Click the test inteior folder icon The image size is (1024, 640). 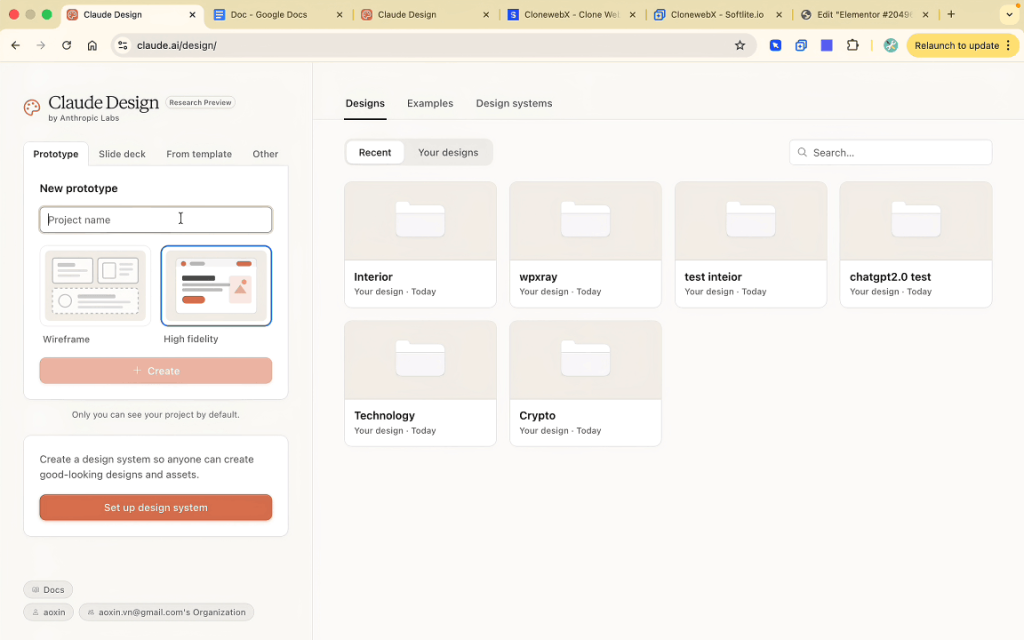pos(750,219)
